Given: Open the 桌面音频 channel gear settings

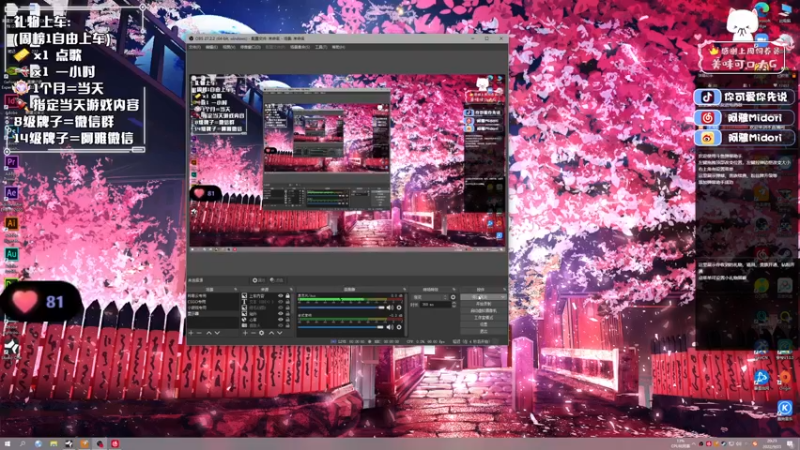Looking at the screenshot, I should click(x=399, y=327).
